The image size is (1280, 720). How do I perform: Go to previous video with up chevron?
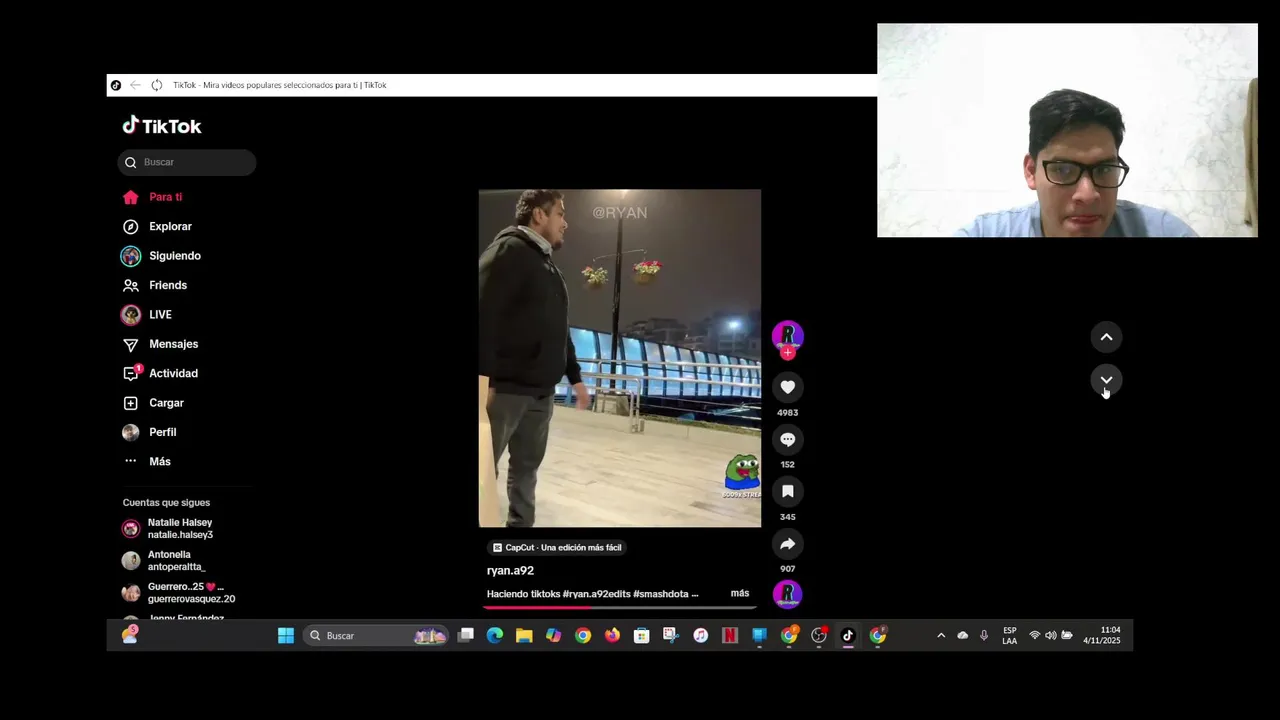point(1106,337)
